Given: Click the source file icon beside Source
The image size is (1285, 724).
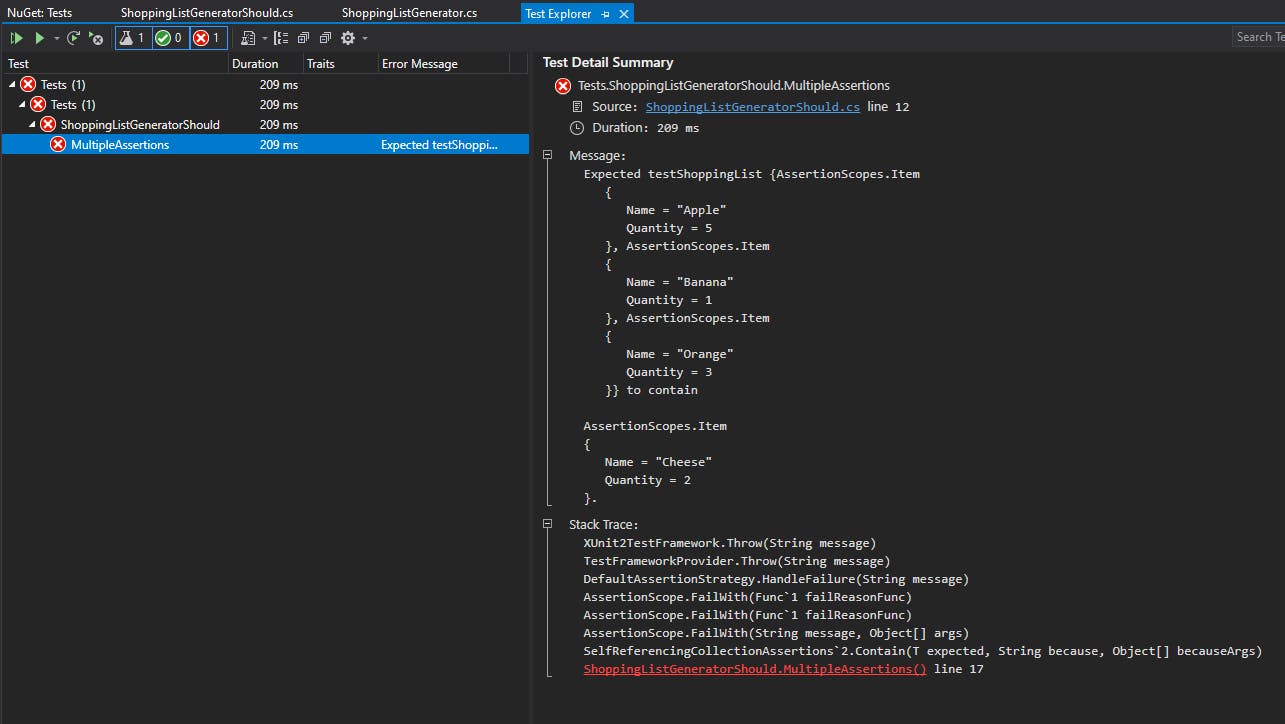Looking at the screenshot, I should click(x=576, y=106).
